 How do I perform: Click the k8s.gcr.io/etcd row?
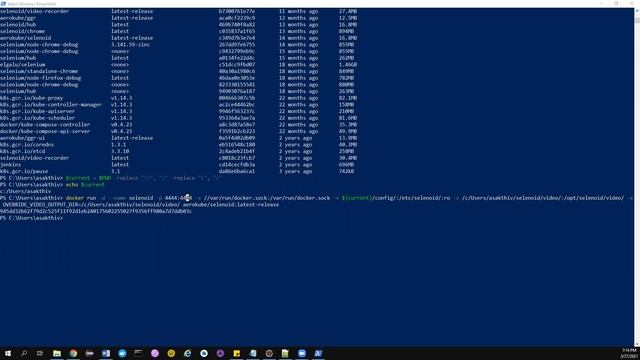(178, 151)
